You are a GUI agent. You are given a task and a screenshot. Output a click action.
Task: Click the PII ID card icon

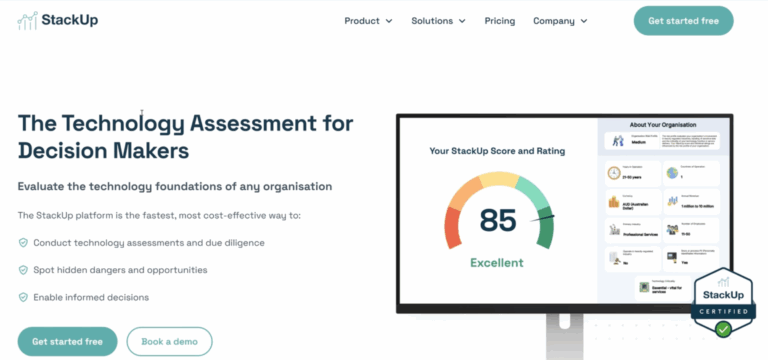672,257
